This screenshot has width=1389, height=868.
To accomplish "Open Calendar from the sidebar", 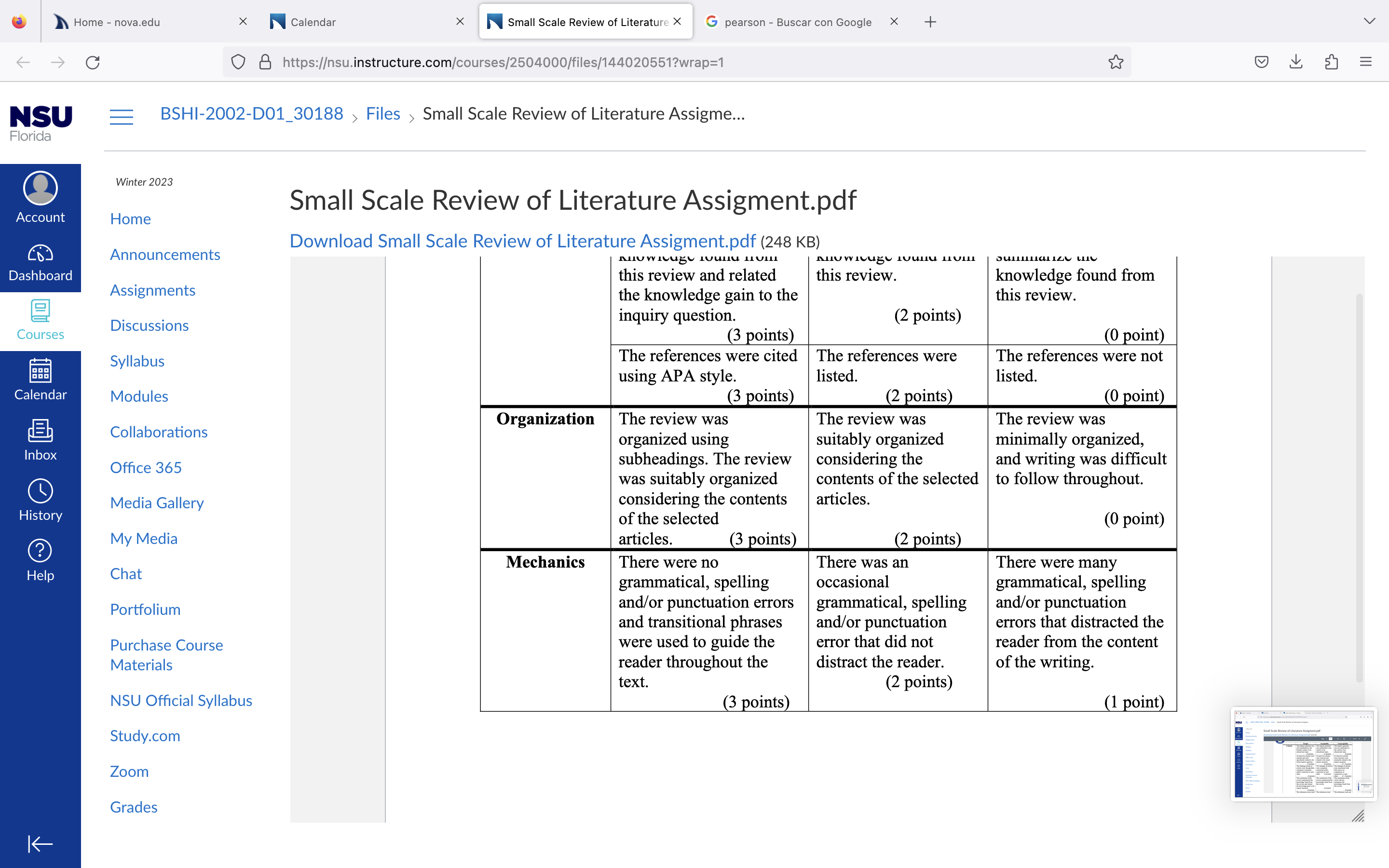I will point(40,380).
